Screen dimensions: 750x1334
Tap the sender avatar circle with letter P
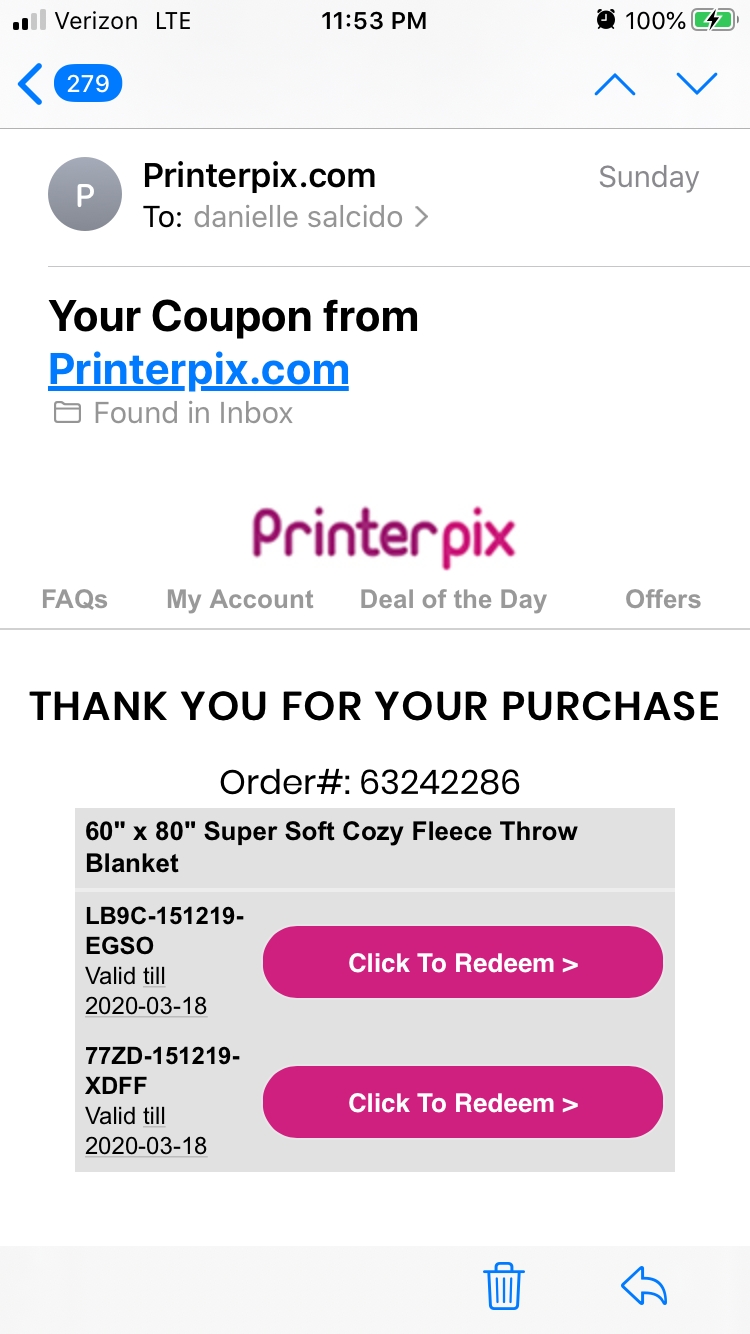tap(84, 194)
